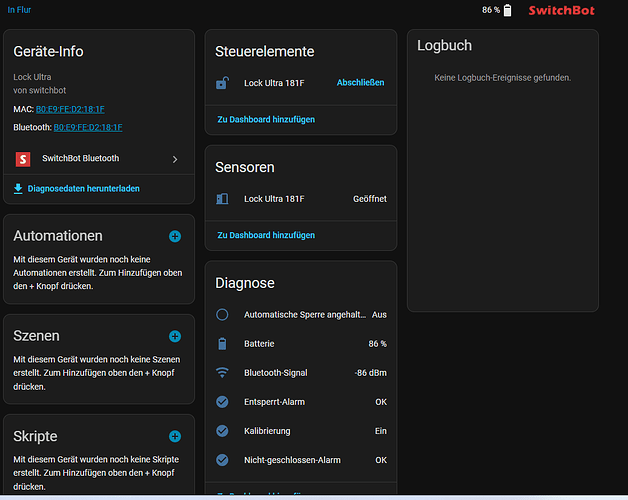The height and width of the screenshot is (500, 628).
Task: Click the Wi-Fi signal icon for Bluetooth-Signal
Action: coord(222,373)
